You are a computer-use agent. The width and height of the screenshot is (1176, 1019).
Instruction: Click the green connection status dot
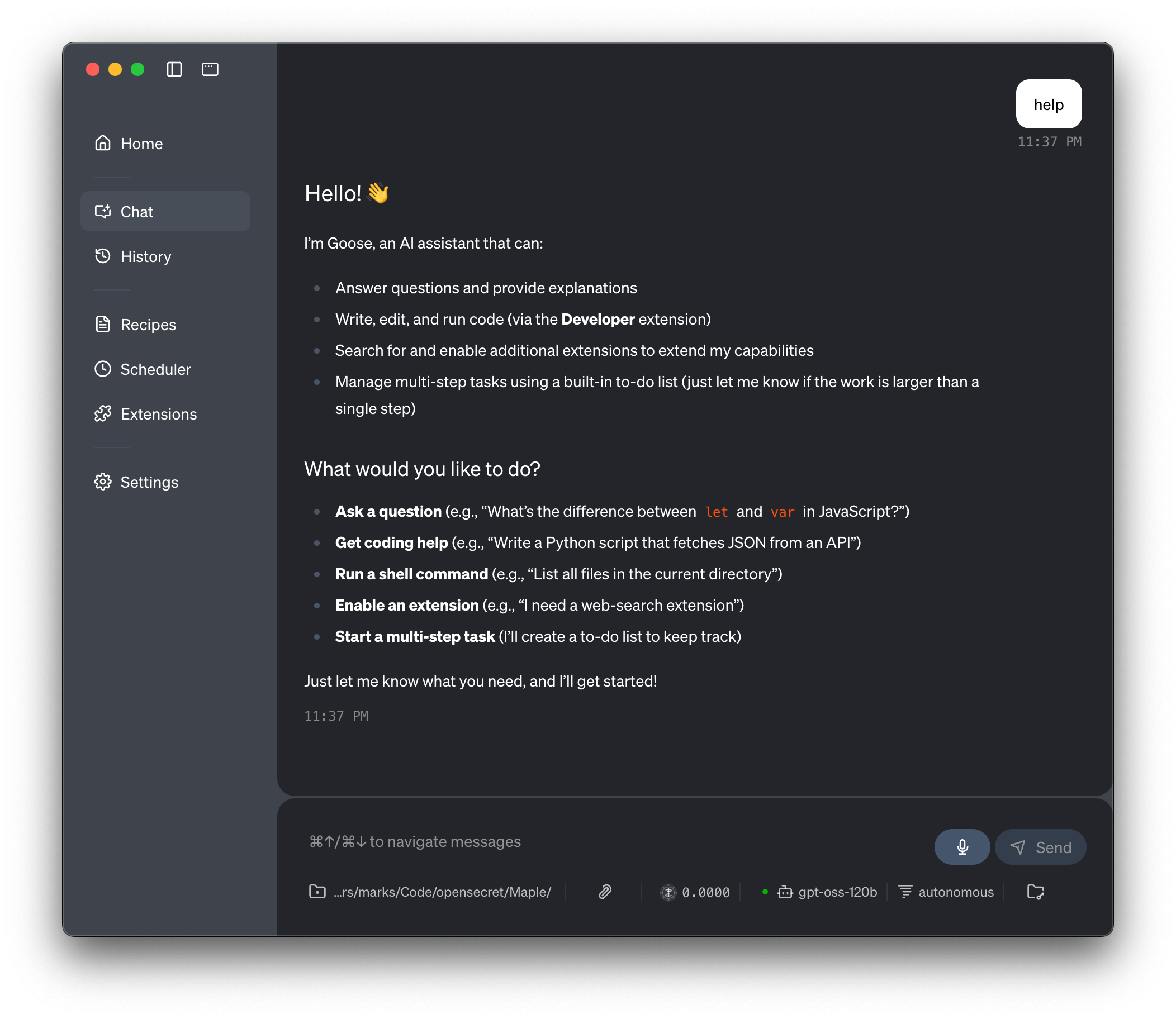[x=765, y=892]
